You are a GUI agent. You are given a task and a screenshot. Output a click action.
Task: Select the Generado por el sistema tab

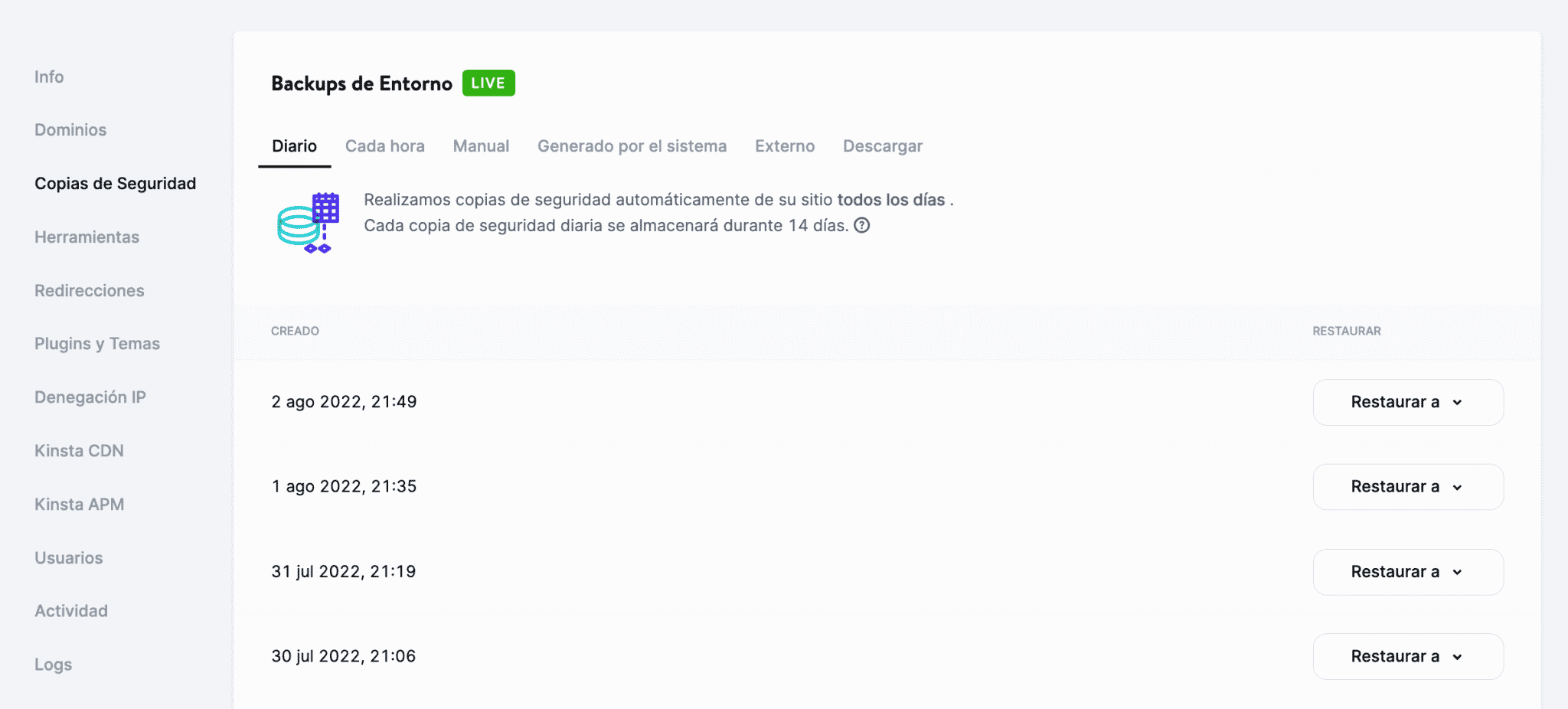632,145
